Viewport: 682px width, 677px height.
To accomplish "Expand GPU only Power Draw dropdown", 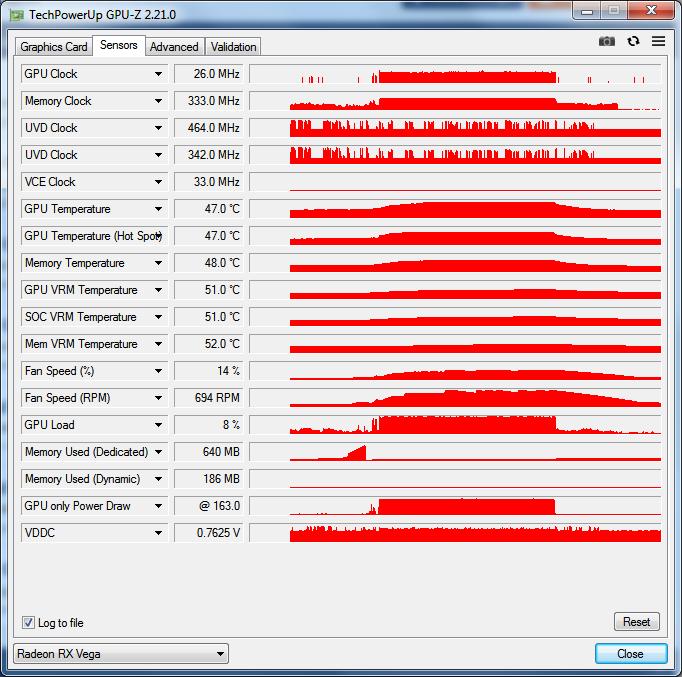I will click(158, 506).
